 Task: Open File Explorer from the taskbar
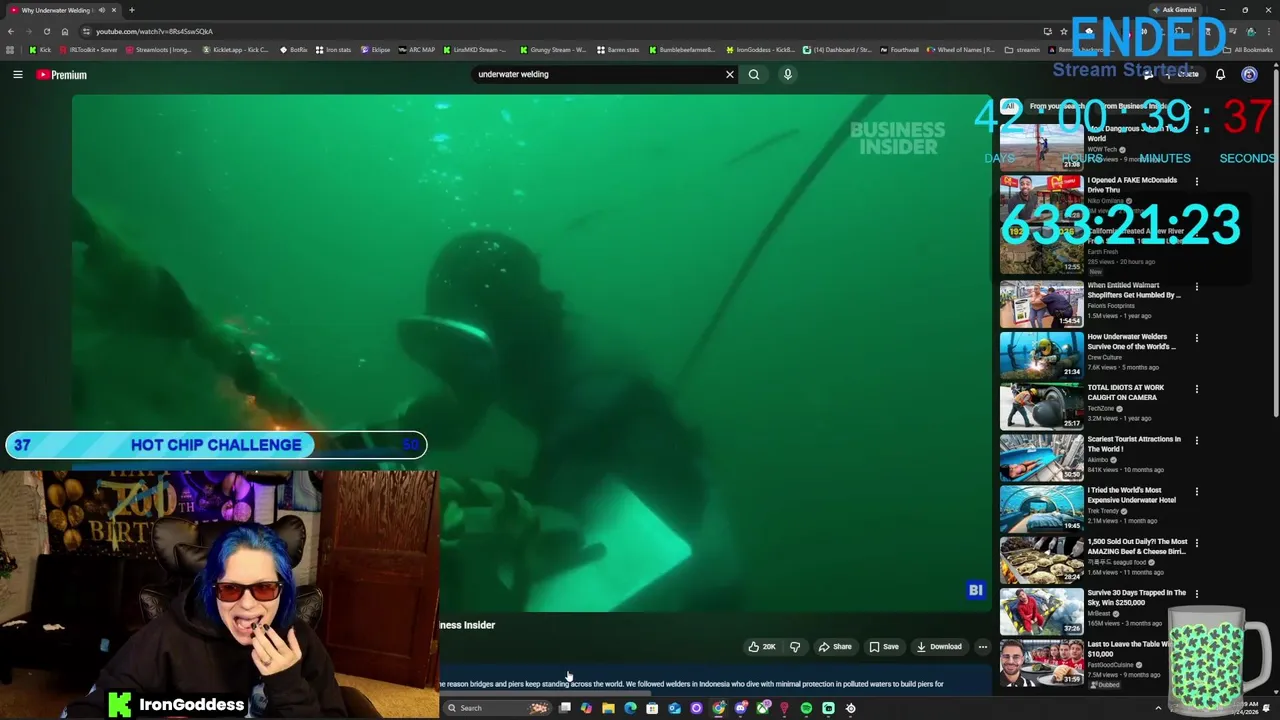[608, 708]
